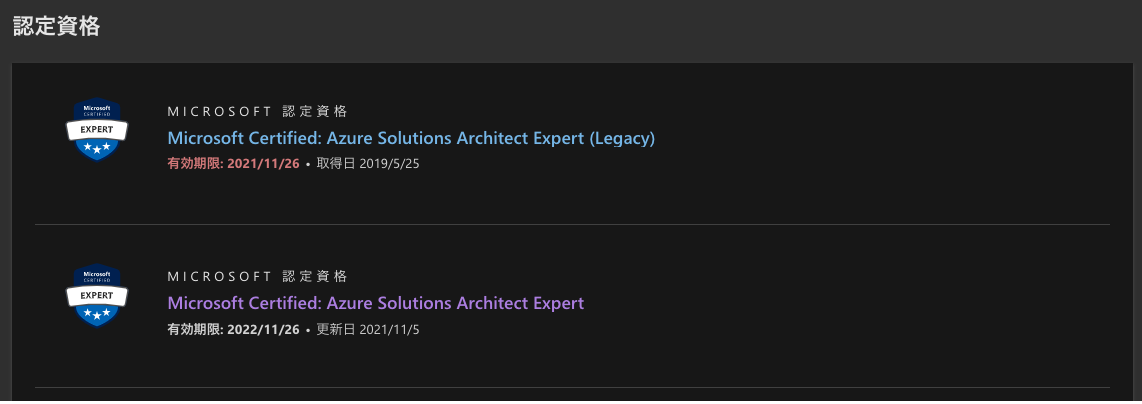Screen dimensions: 1142x404
Task: Click the 有効期限 2022/11/26 text
Action: tap(233, 329)
